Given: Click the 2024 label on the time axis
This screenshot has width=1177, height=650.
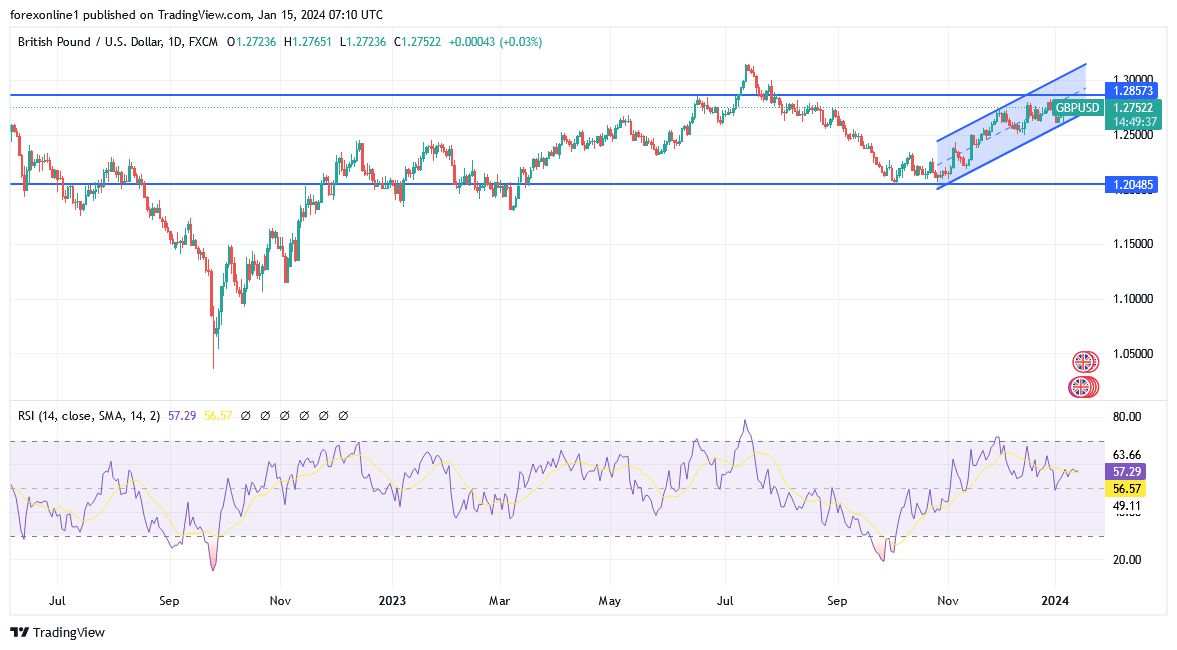Looking at the screenshot, I should tap(1057, 601).
